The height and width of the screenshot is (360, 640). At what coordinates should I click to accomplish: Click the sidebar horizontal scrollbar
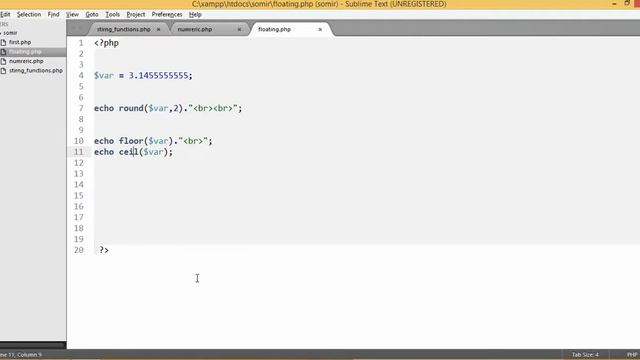point(33,345)
